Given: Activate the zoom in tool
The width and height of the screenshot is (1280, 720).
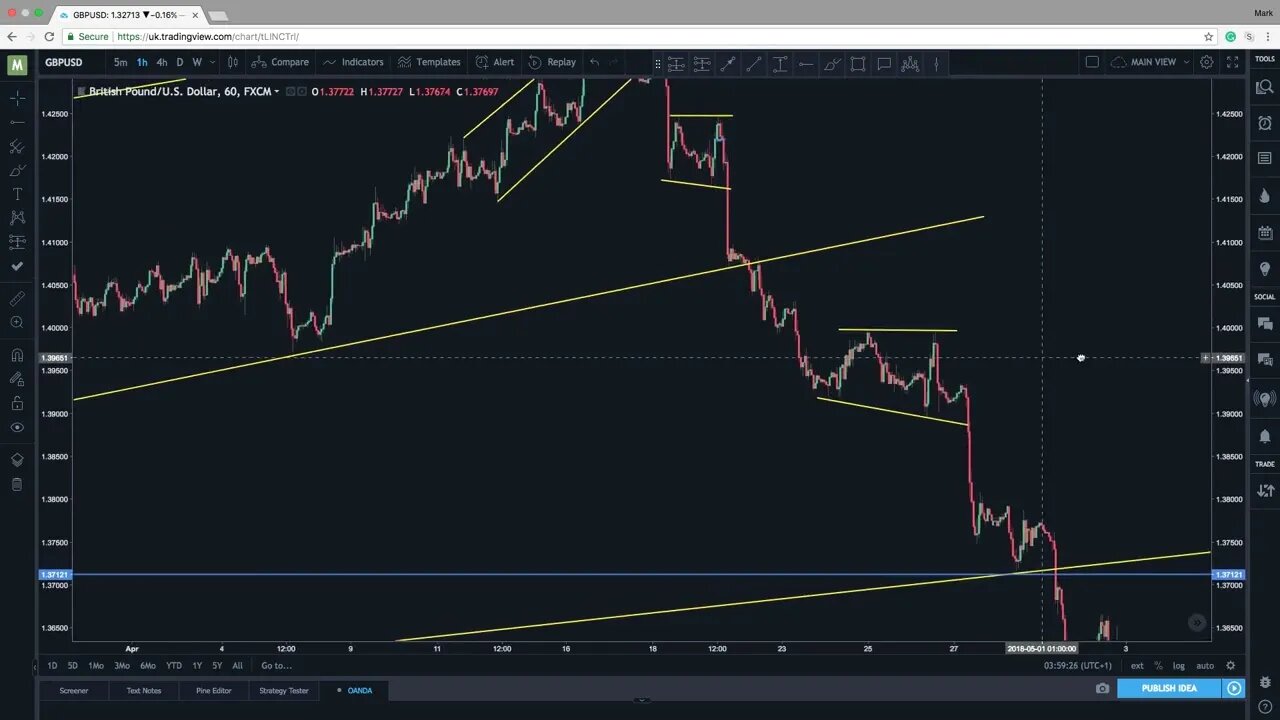Looking at the screenshot, I should coord(17,322).
